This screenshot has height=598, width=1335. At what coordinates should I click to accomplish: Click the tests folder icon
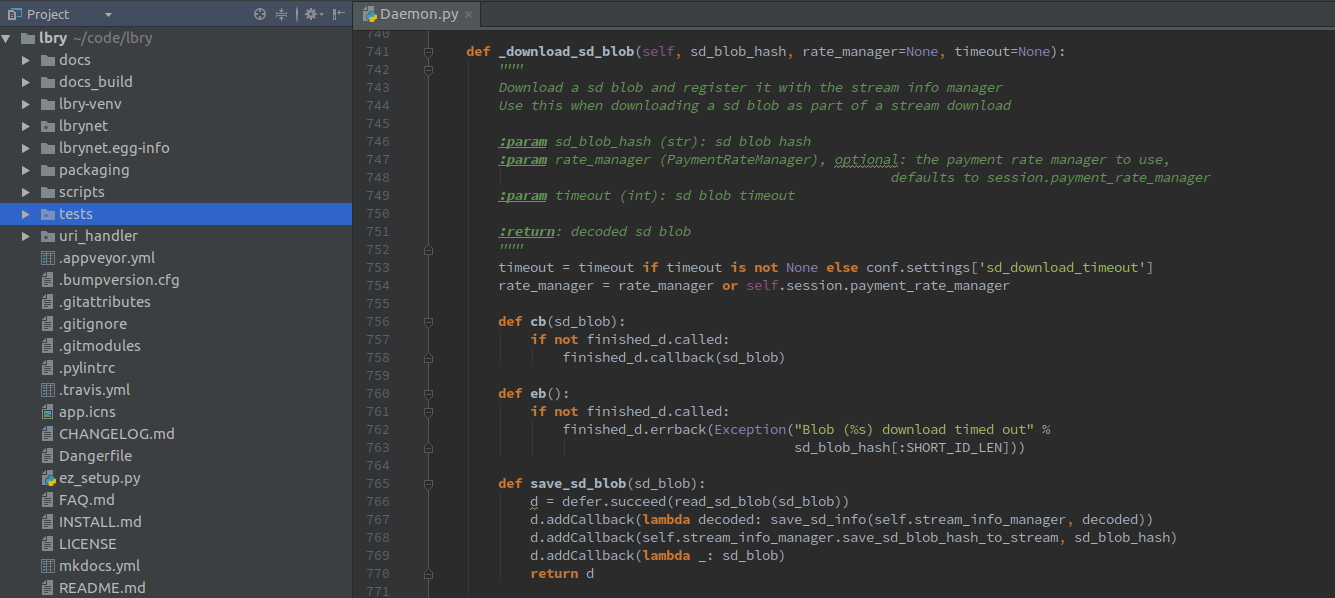click(x=48, y=214)
